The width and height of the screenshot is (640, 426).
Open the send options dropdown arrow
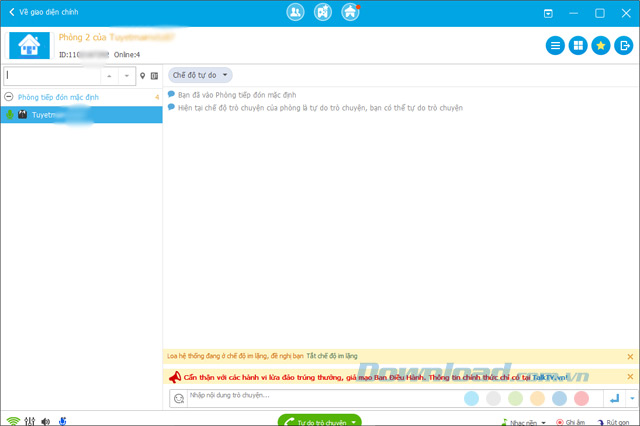[x=632, y=398]
